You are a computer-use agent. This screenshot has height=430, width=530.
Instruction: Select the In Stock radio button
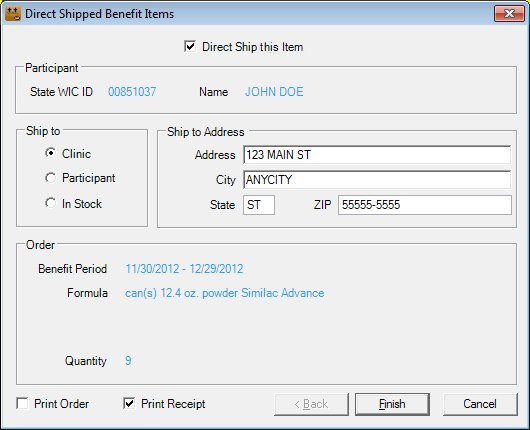pyautogui.click(x=50, y=203)
